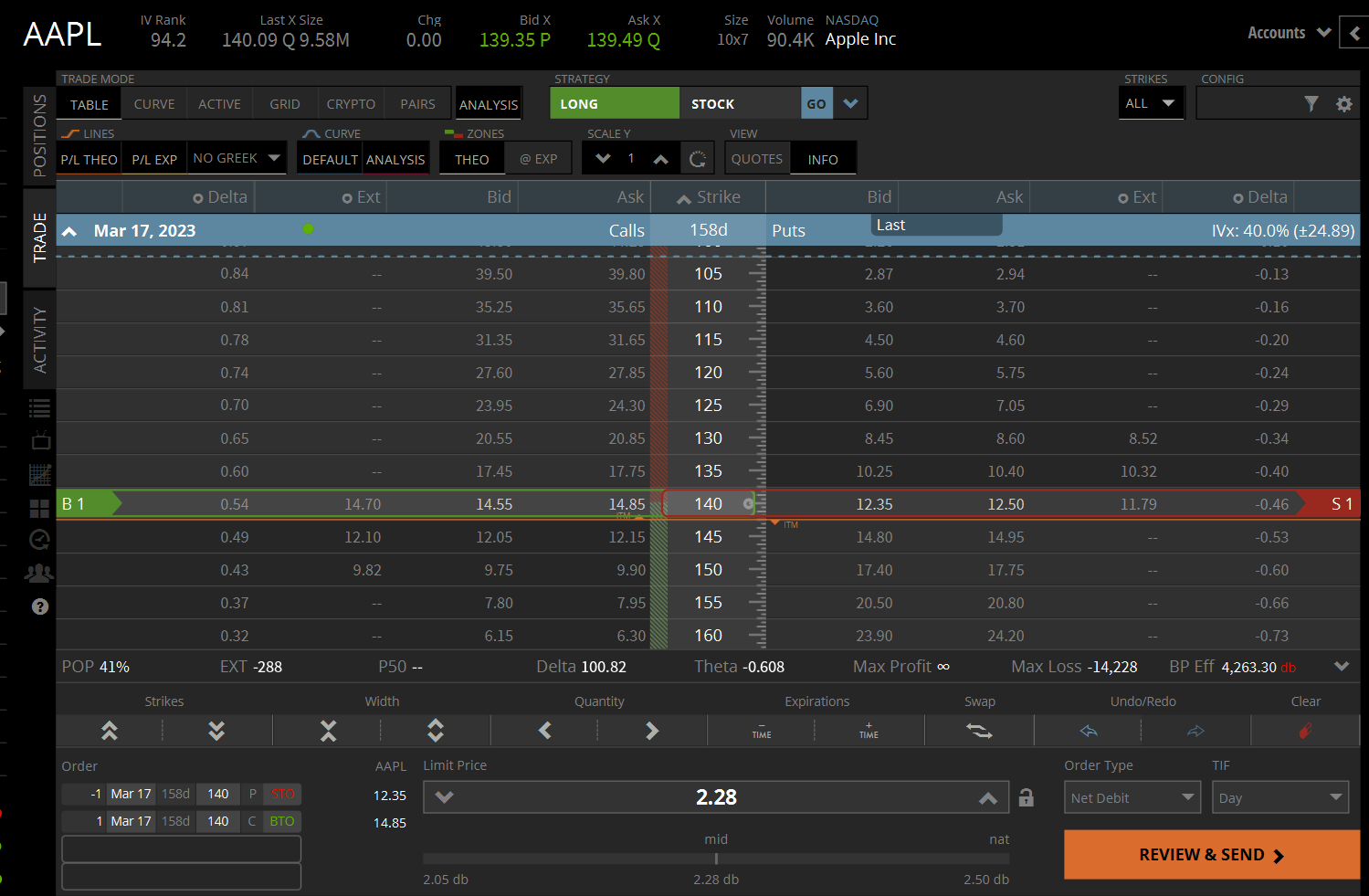
Task: Expand the order stats row chevron
Action: (1342, 667)
